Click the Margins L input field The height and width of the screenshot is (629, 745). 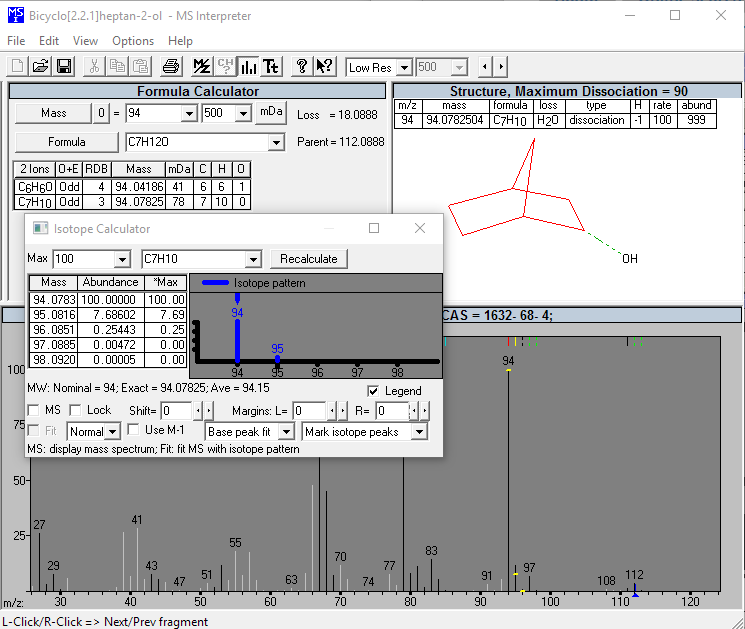coord(309,410)
